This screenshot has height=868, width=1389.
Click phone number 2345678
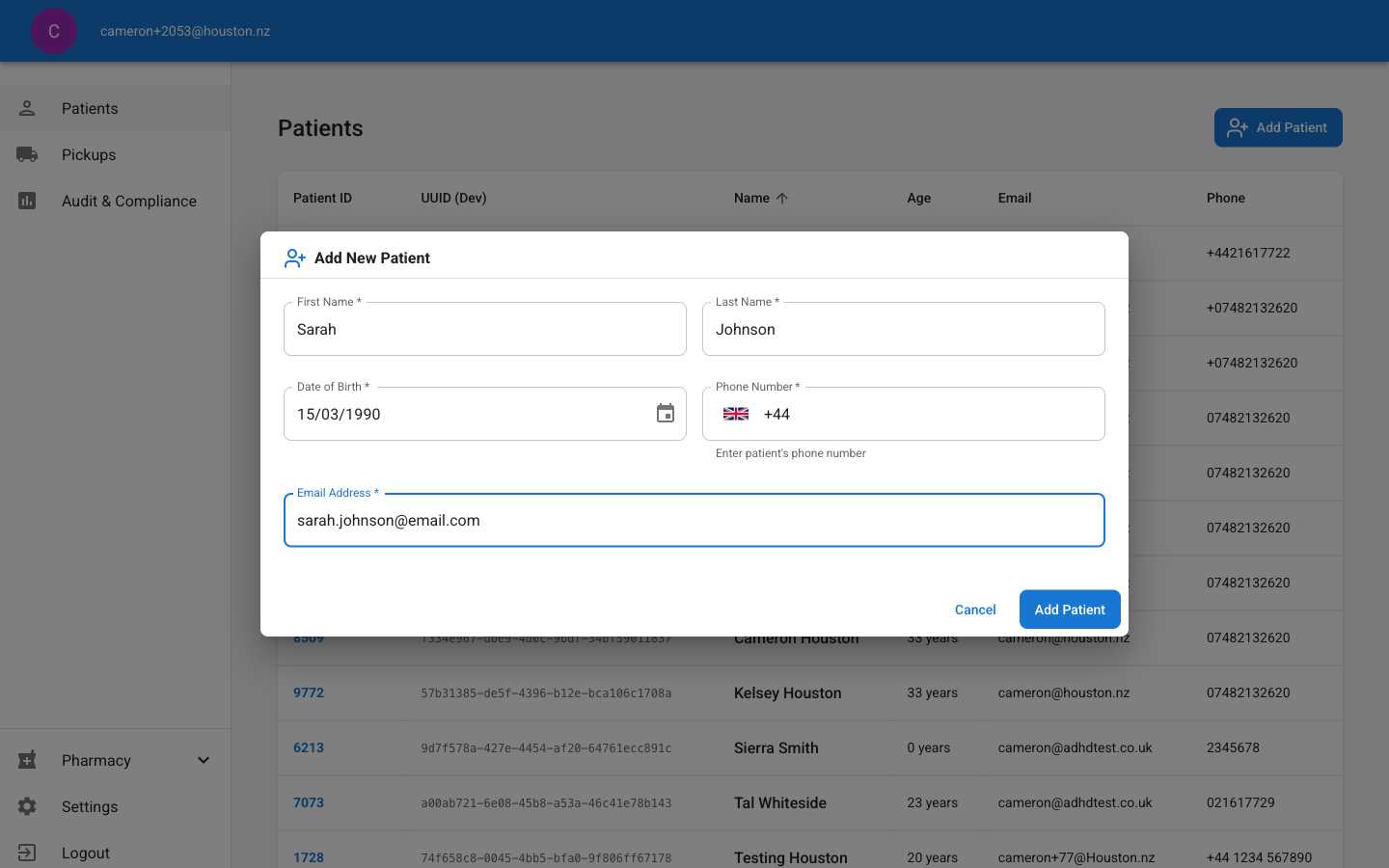pyautogui.click(x=1233, y=747)
